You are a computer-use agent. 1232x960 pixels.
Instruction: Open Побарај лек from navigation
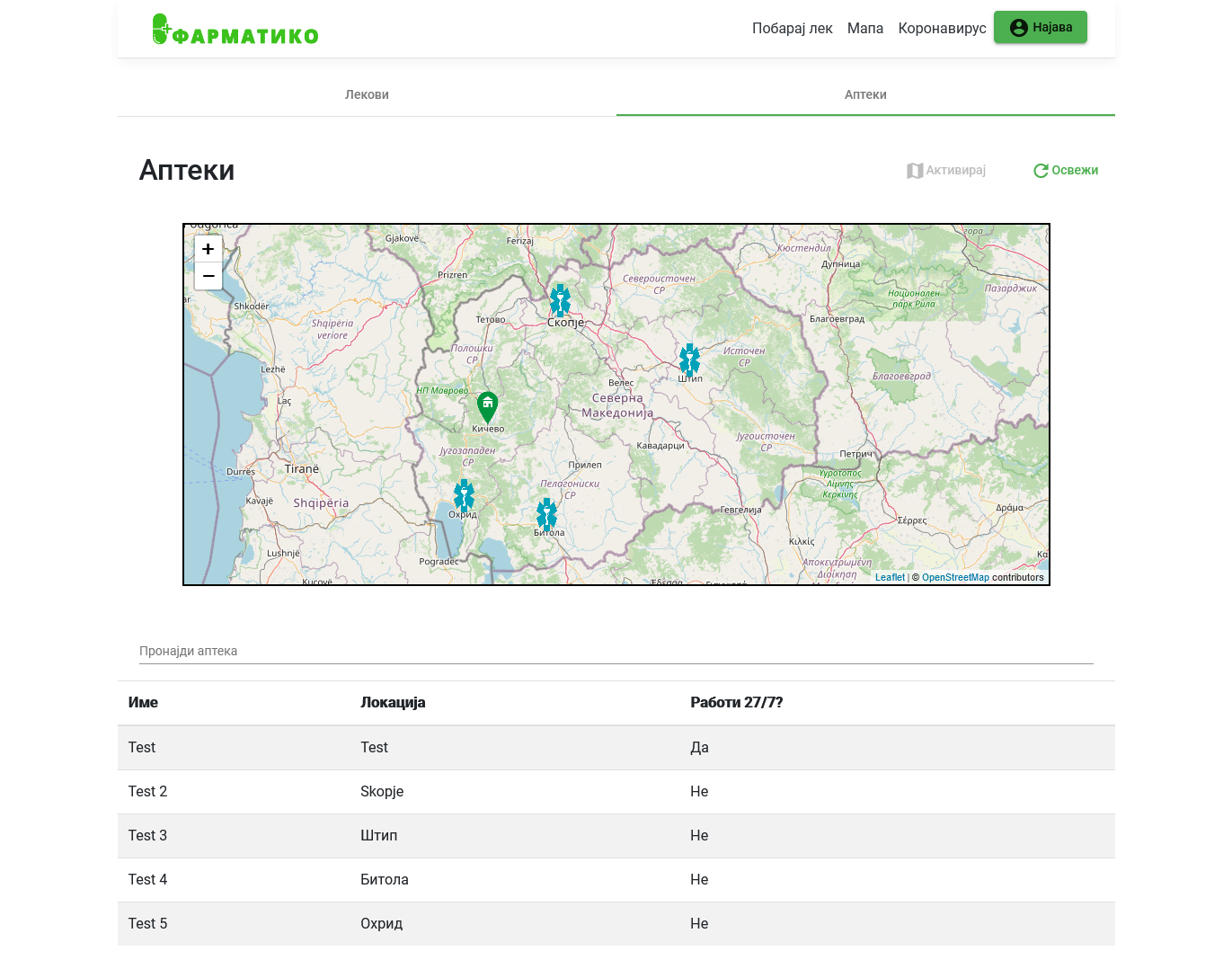[x=792, y=29]
